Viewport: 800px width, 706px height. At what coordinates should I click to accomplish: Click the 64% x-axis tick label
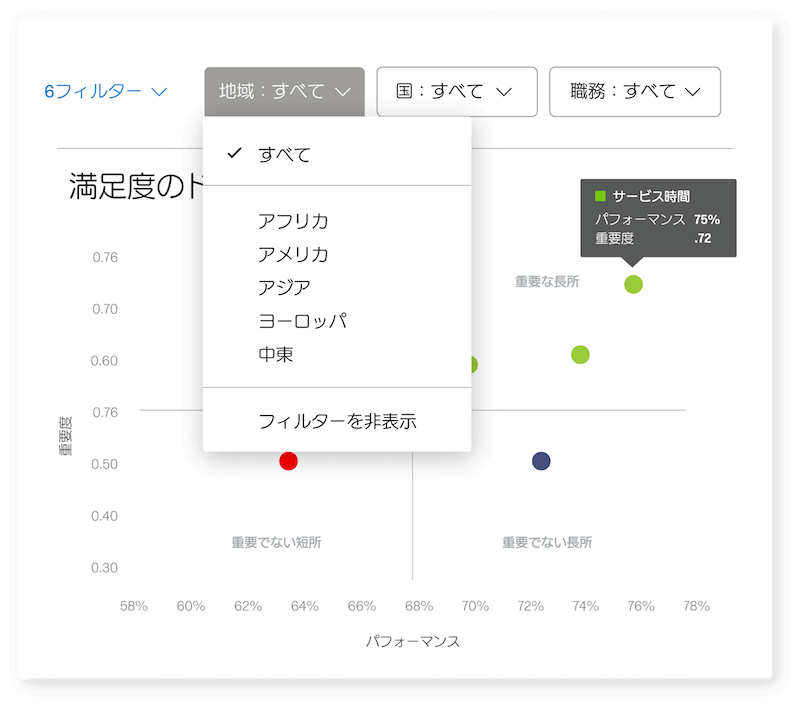tap(305, 606)
